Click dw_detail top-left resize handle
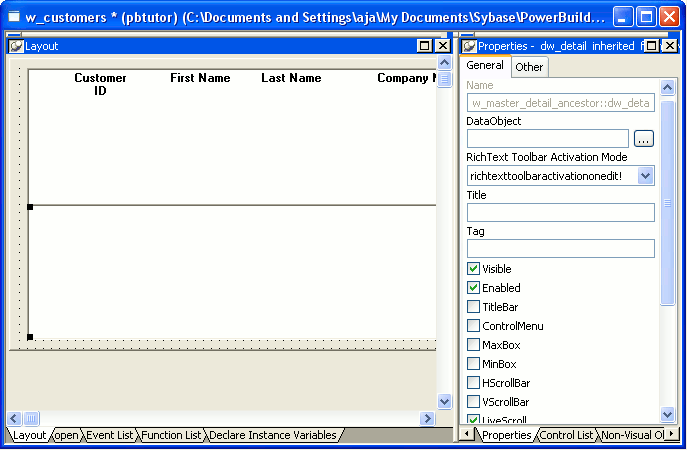Viewport: 687px width, 450px height. tap(30, 207)
